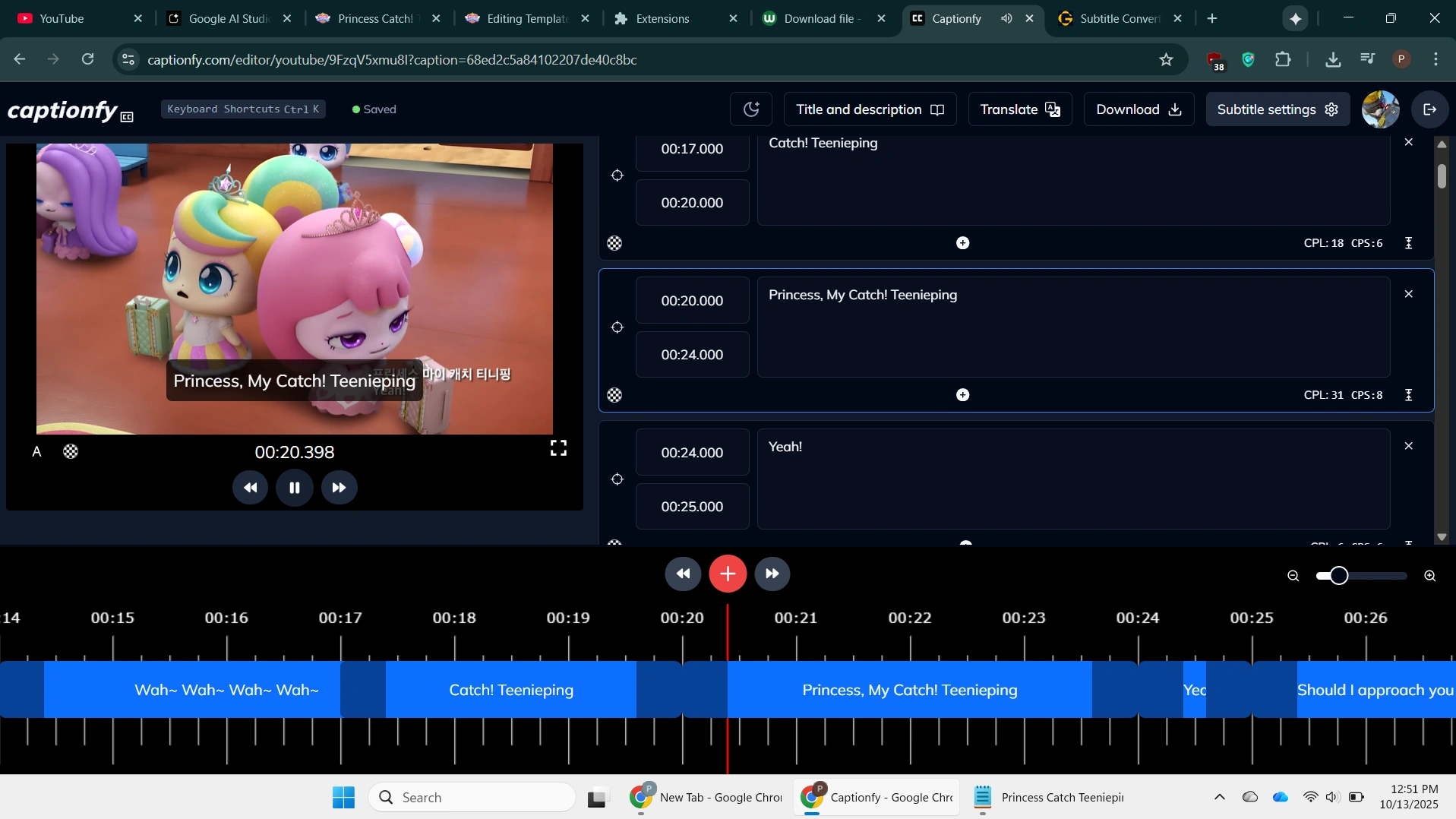Image resolution: width=1456 pixels, height=819 pixels.
Task: Click the video preview rewind button
Action: coord(250,488)
